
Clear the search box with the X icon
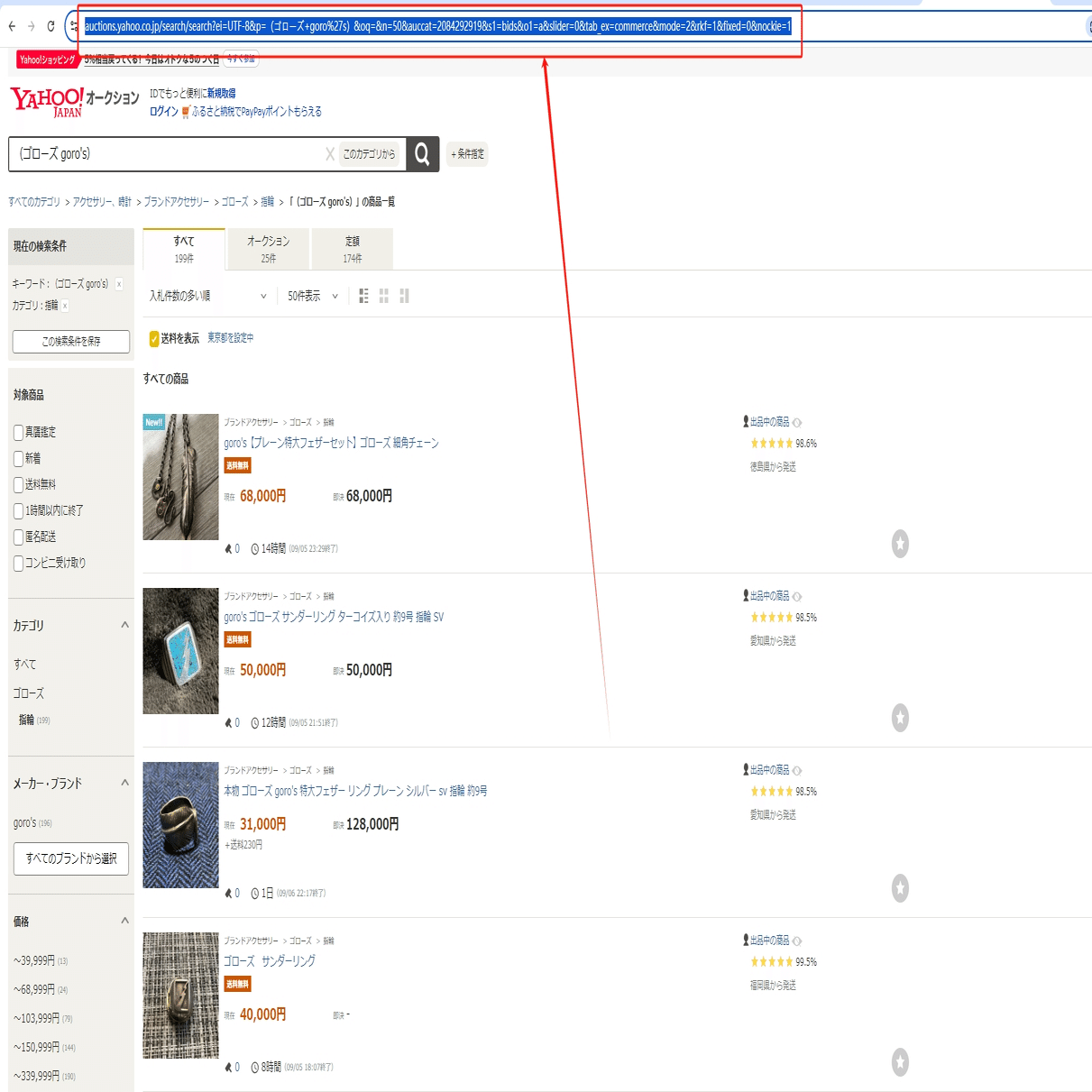(x=330, y=154)
